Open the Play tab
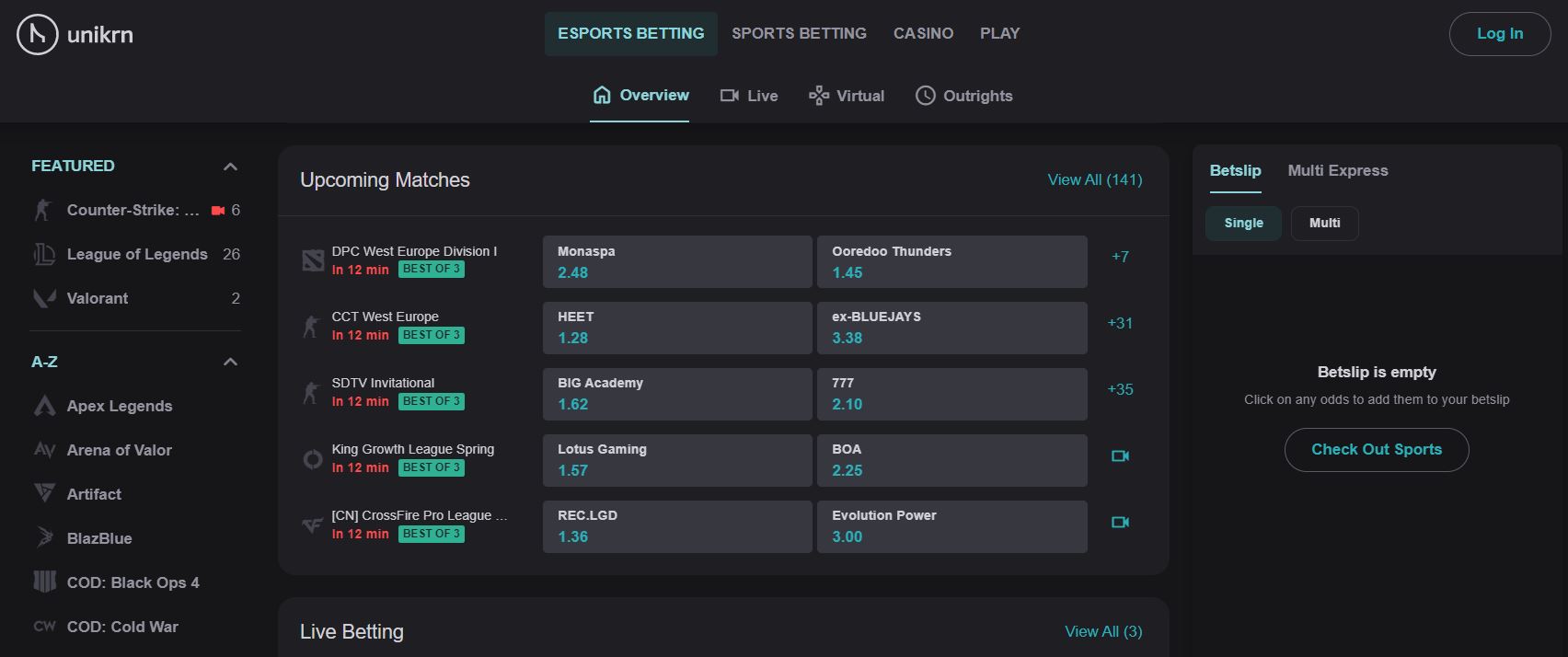The image size is (1568, 657). (x=999, y=34)
